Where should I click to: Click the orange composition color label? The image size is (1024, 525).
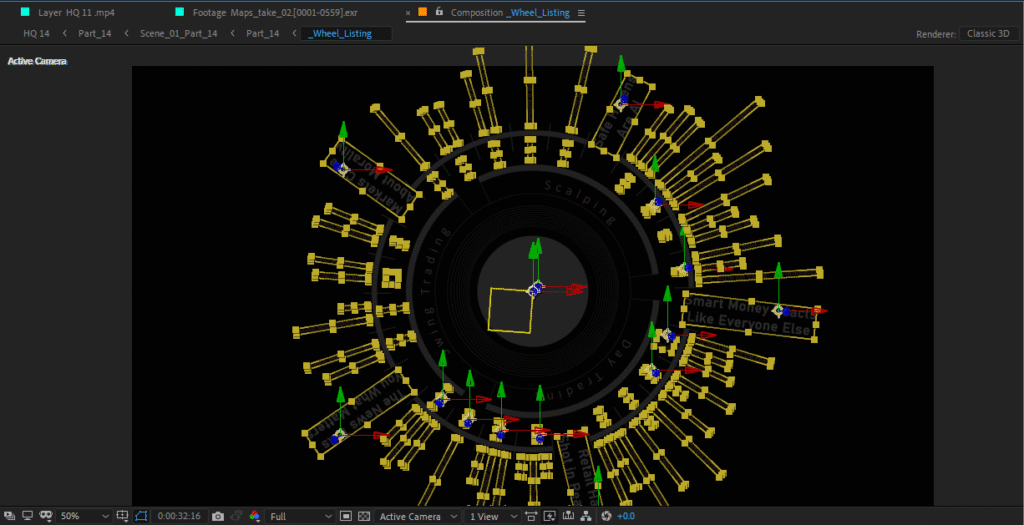[x=423, y=12]
